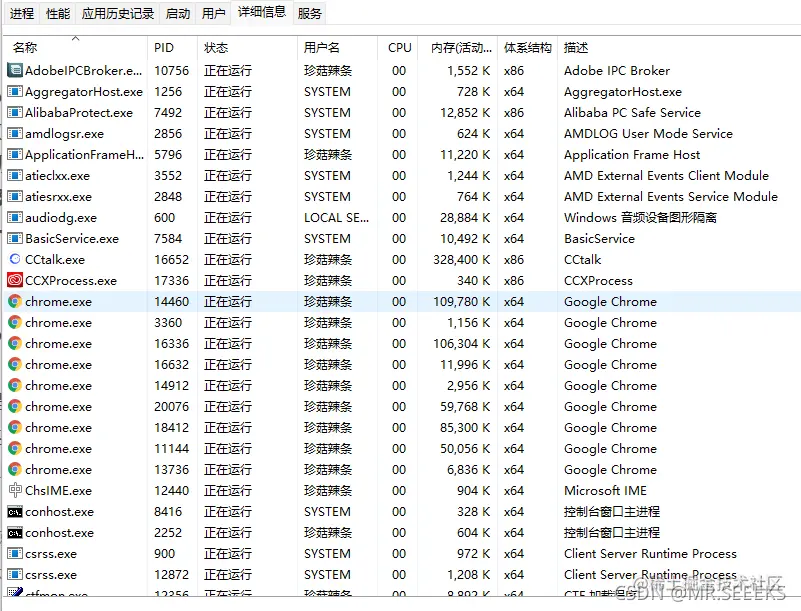The image size is (801, 611).
Task: Sort by the 用户名 column header
Action: point(337,48)
